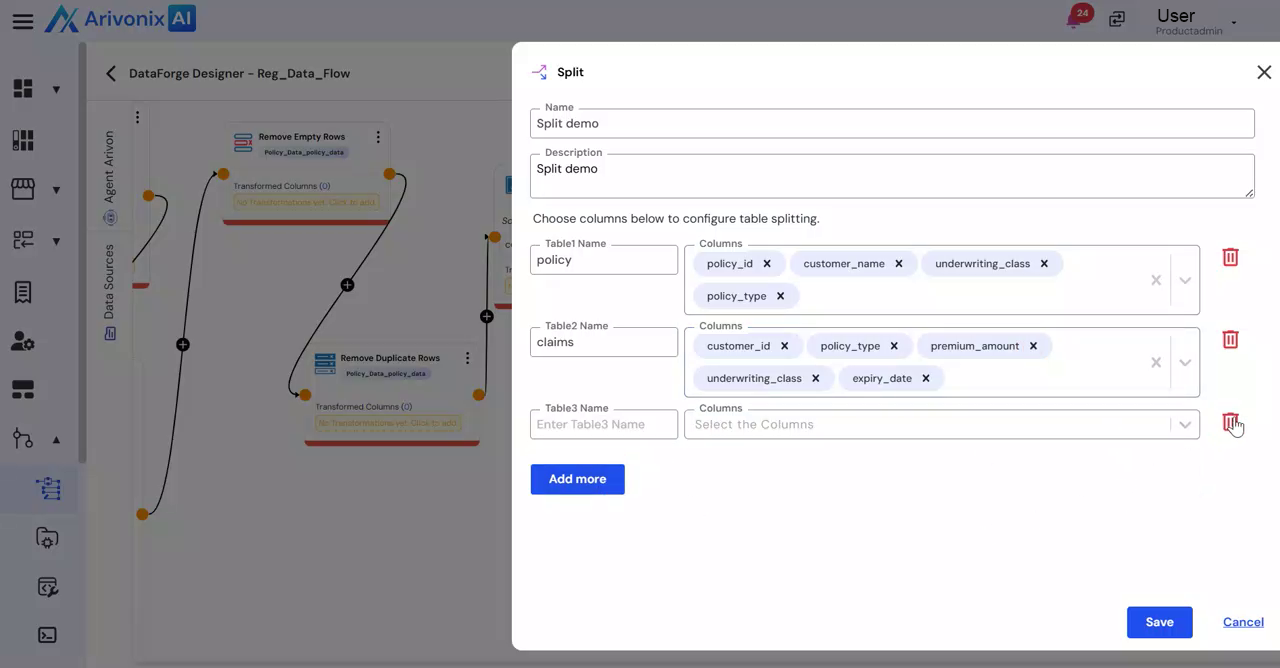Image resolution: width=1280 pixels, height=668 pixels.
Task: Open the Agent Arivon vertical tab
Action: [x=110, y=175]
